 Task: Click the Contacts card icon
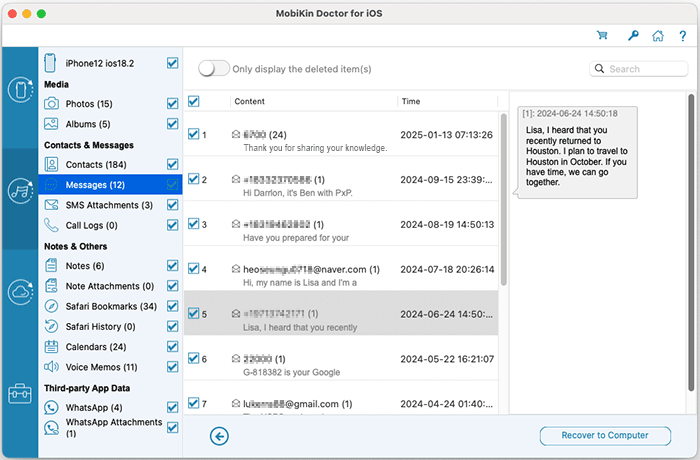pyautogui.click(x=51, y=164)
